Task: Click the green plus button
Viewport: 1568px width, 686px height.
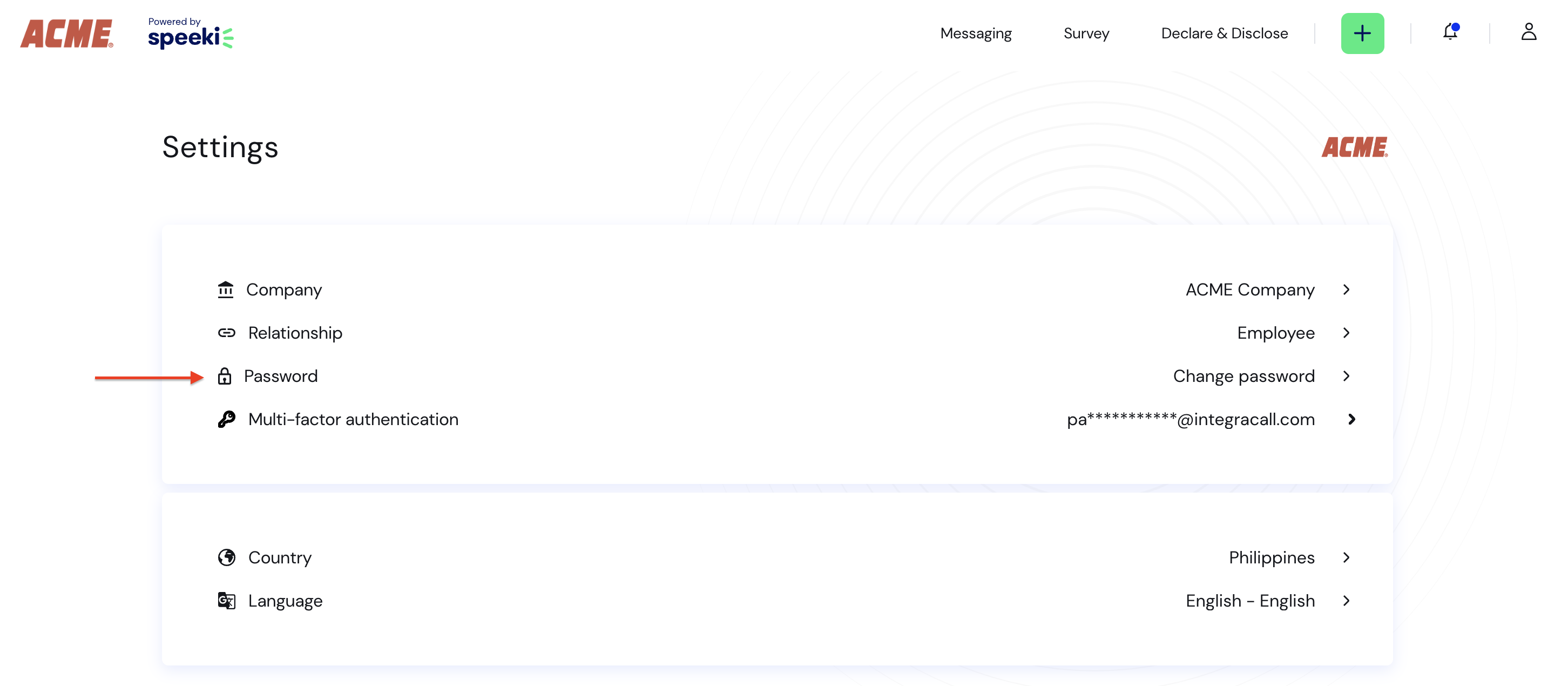Action: (1362, 33)
